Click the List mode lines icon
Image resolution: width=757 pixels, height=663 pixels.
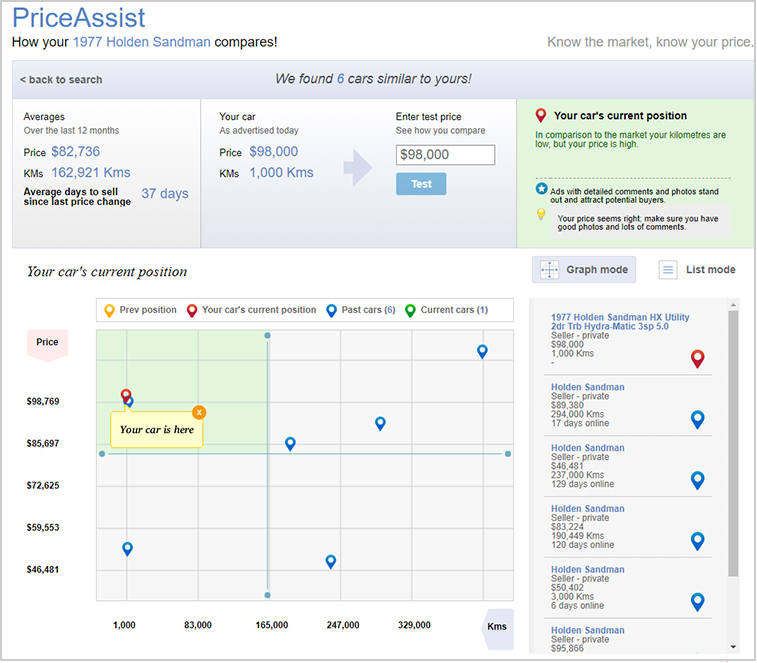pyautogui.click(x=668, y=269)
